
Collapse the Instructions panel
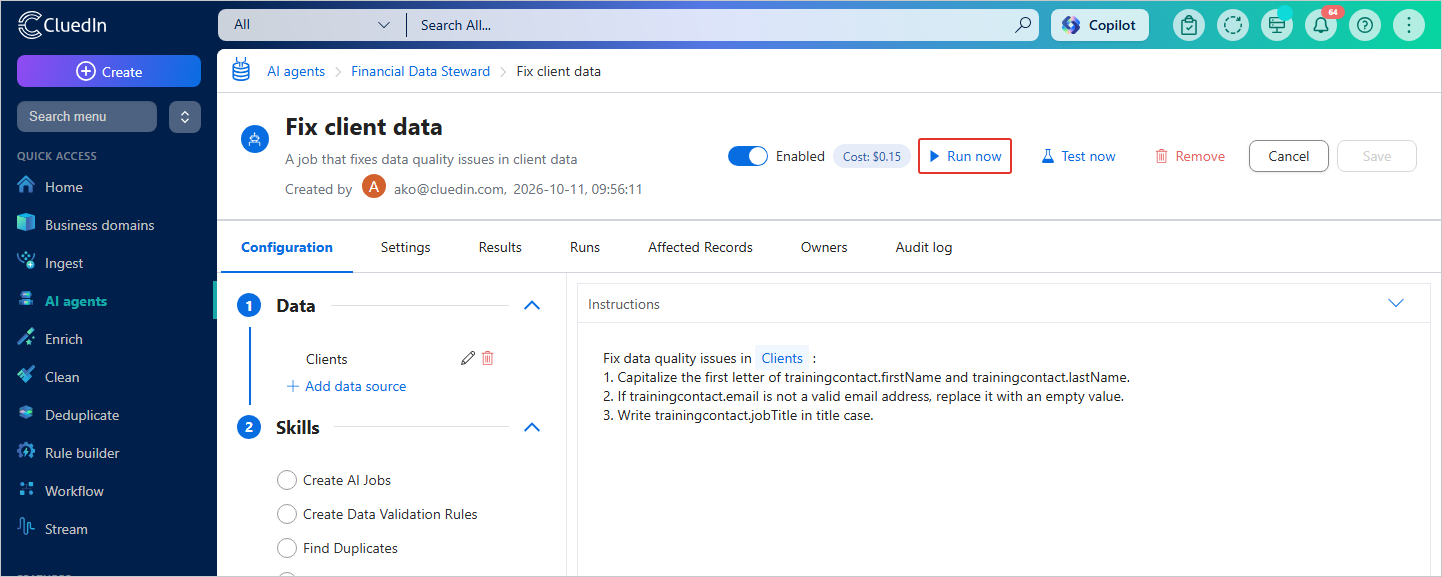click(1396, 303)
